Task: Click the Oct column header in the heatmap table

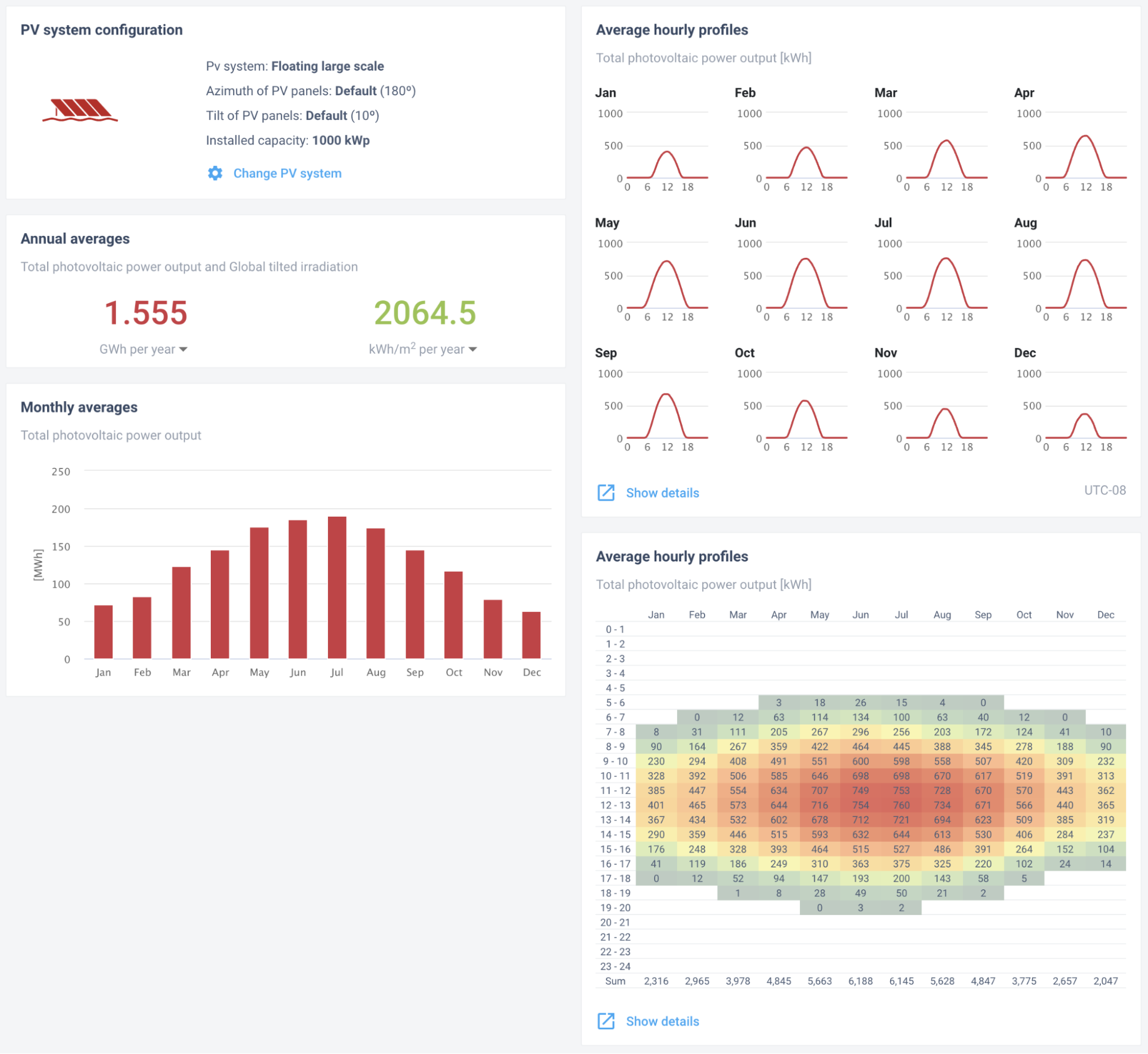Action: (x=1024, y=615)
